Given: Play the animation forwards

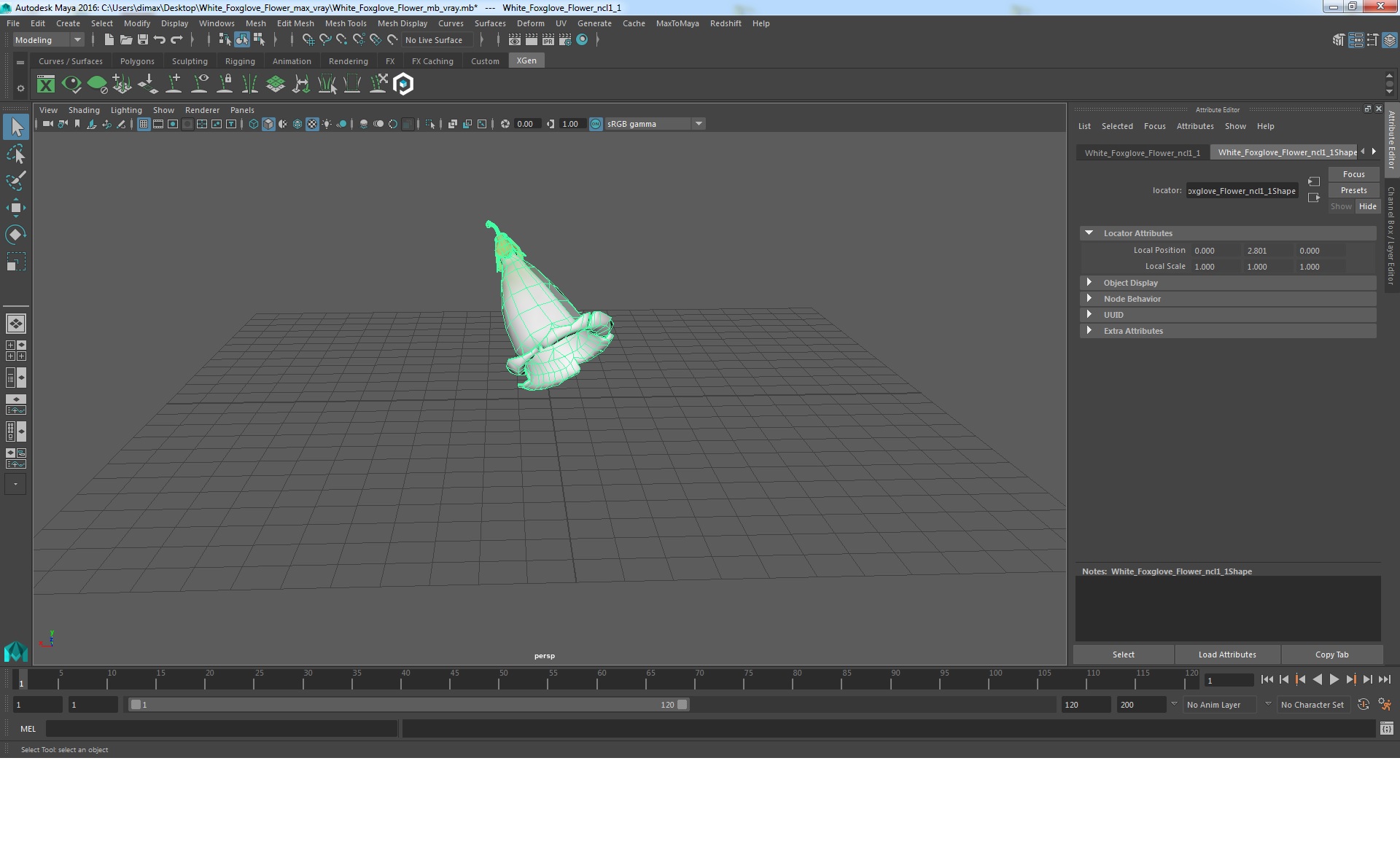Looking at the screenshot, I should click(x=1334, y=679).
